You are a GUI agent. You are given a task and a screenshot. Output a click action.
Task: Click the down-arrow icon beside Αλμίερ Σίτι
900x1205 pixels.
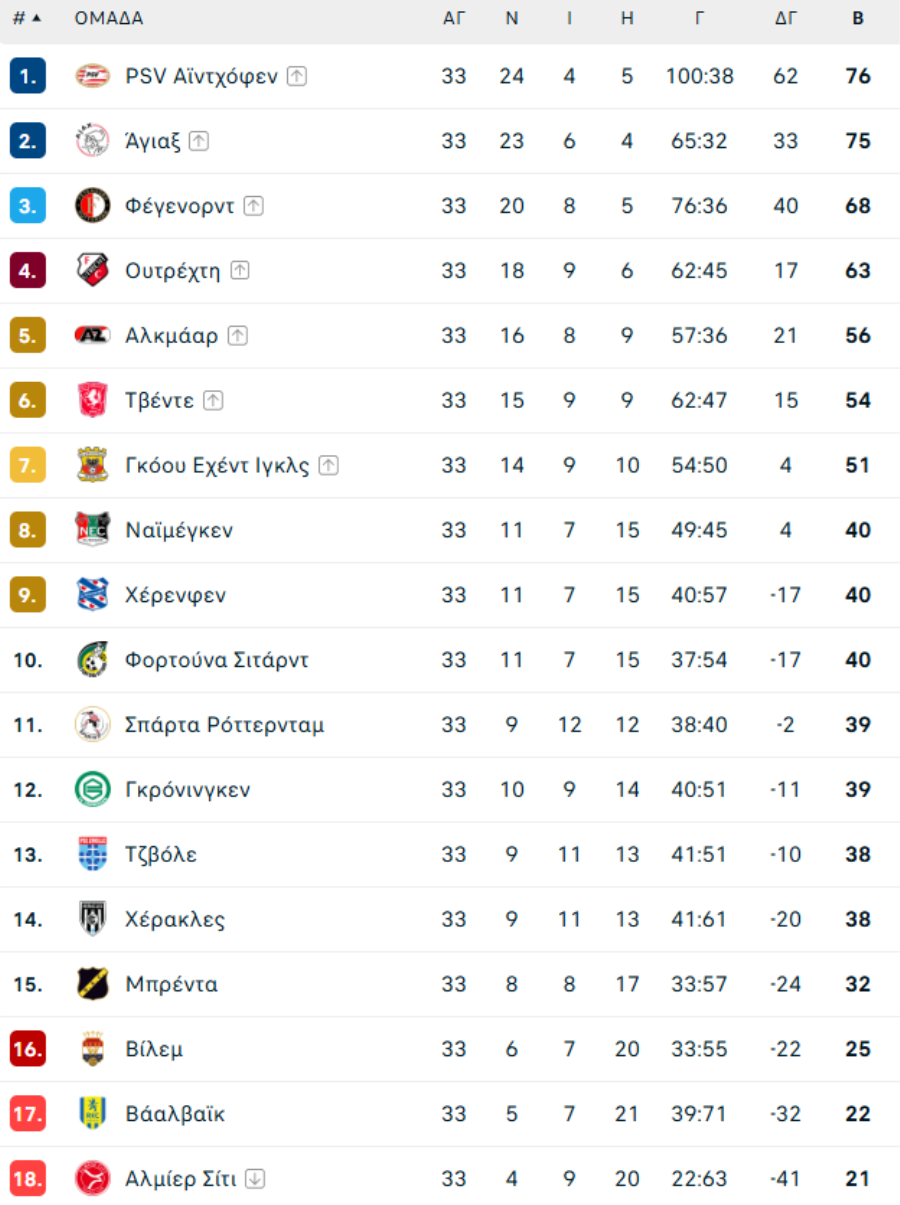255,1179
